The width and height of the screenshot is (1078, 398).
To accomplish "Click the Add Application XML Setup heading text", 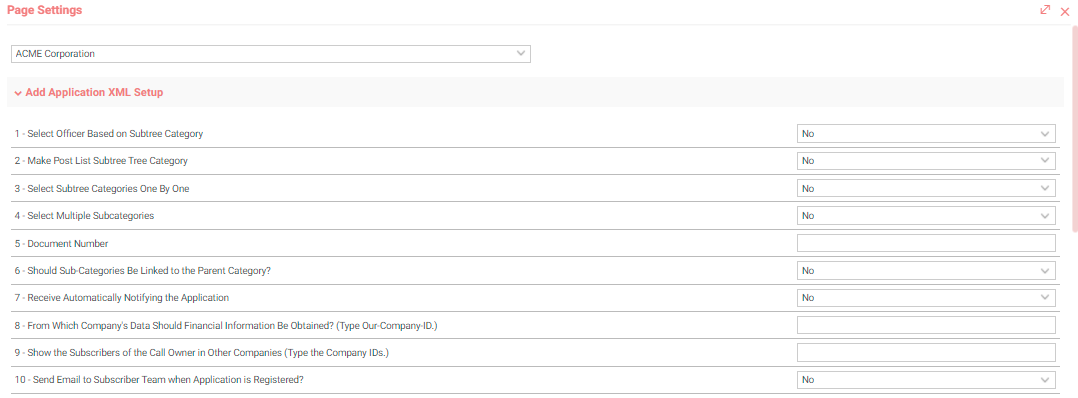I will [x=94, y=92].
